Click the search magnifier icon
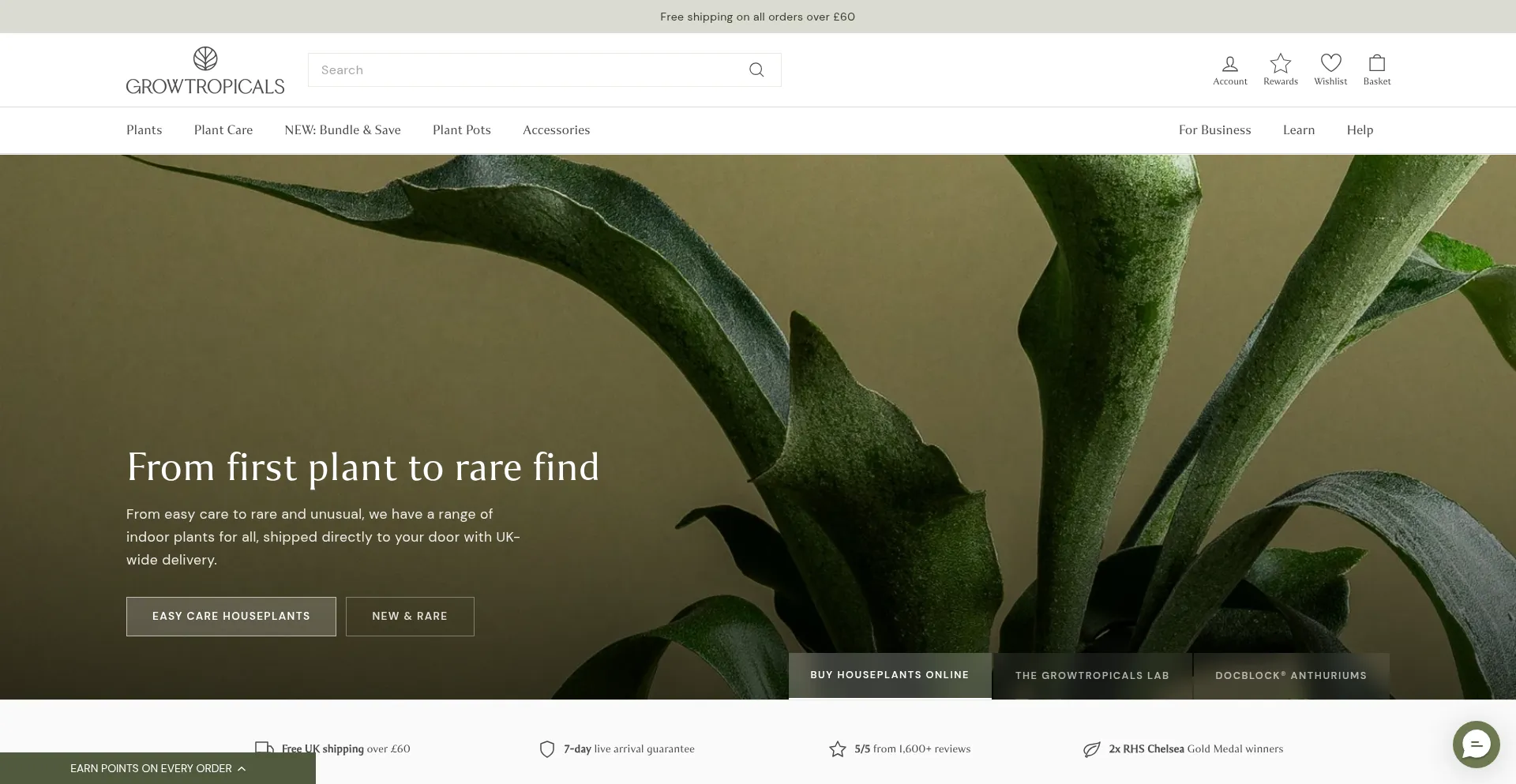Image resolution: width=1516 pixels, height=784 pixels. click(x=756, y=69)
